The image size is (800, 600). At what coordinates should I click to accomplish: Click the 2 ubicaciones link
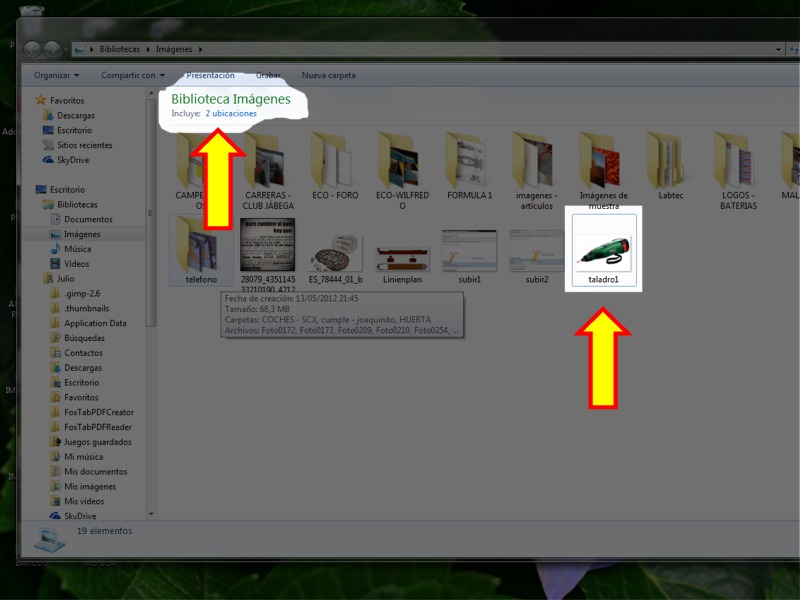click(231, 114)
